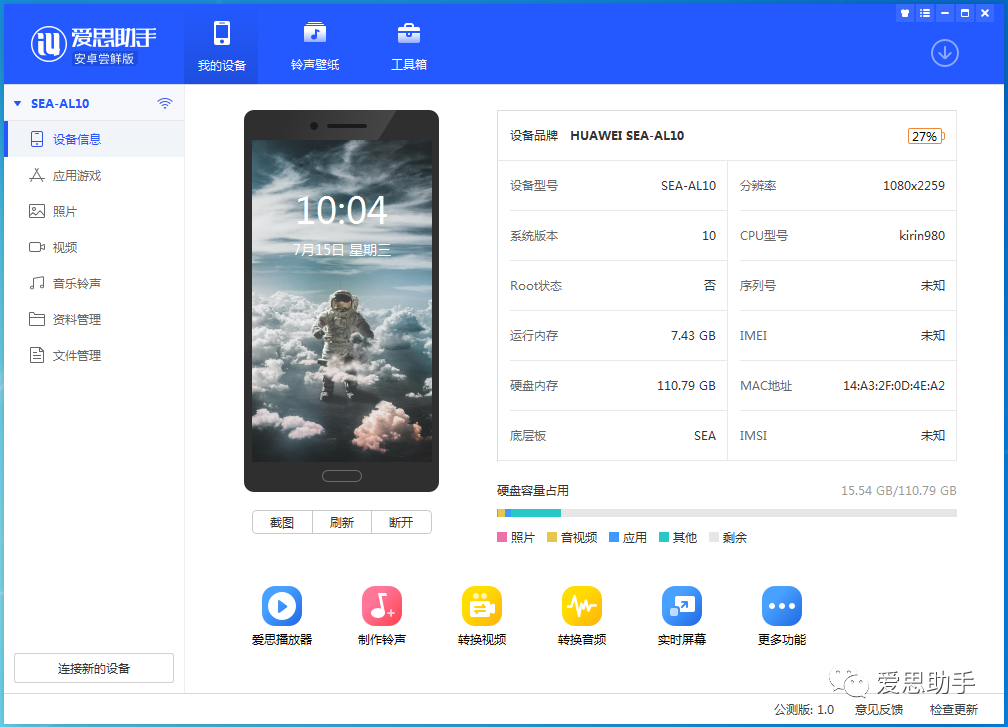Click the 110.79 GB storage value
Image resolution: width=1008 pixels, height=727 pixels.
click(x=686, y=386)
